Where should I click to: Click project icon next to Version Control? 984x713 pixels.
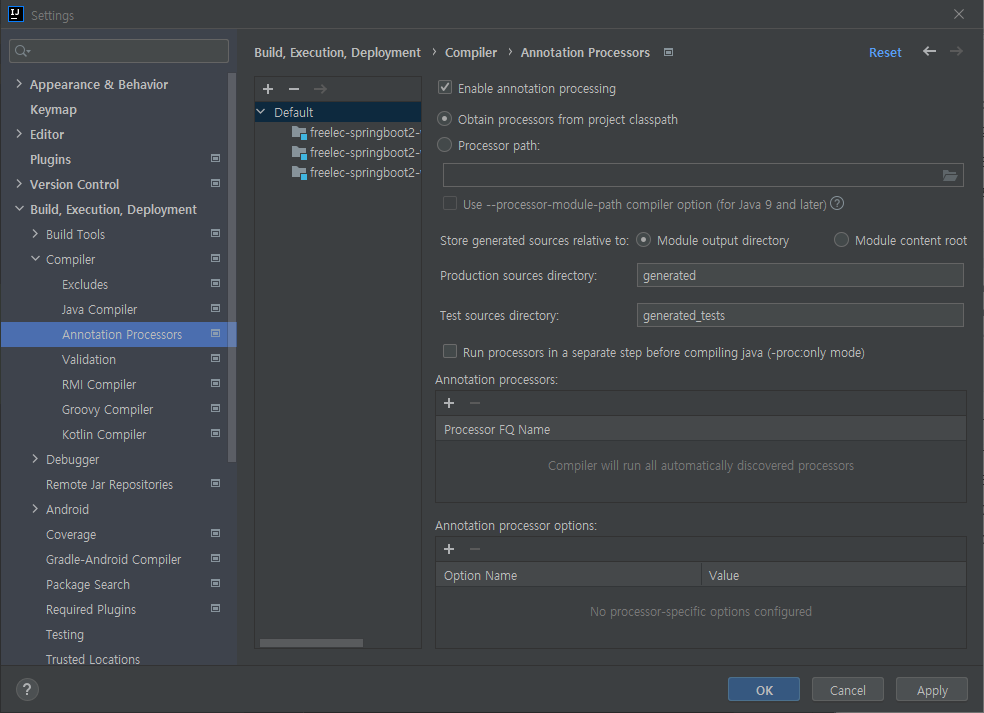(x=215, y=183)
